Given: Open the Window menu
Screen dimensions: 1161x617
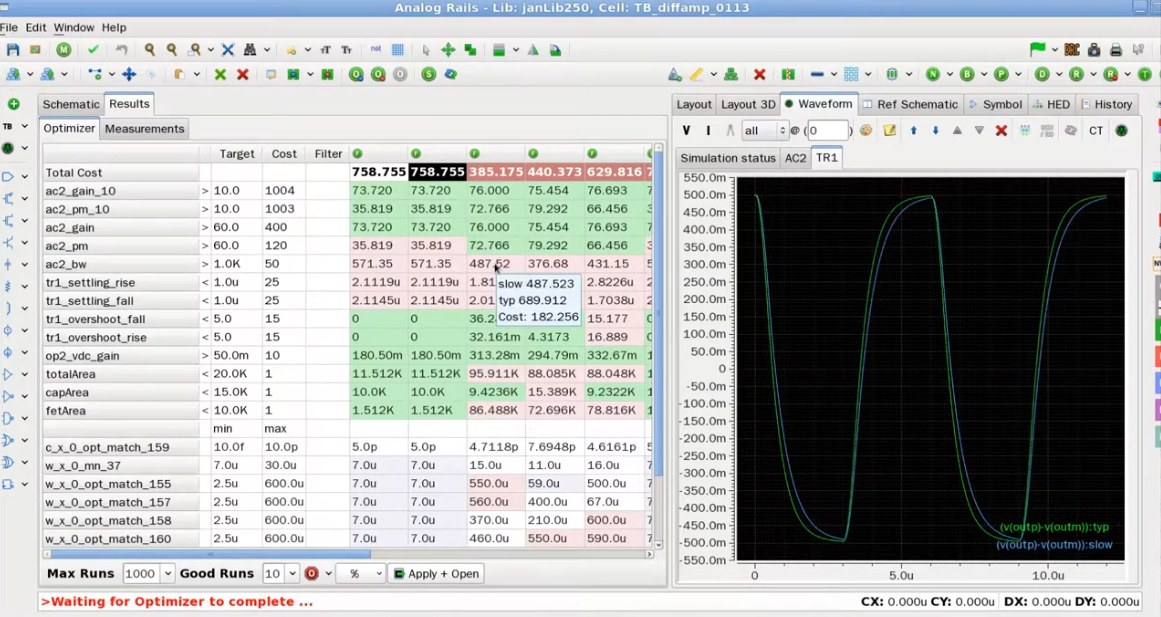Looking at the screenshot, I should coord(73,27).
